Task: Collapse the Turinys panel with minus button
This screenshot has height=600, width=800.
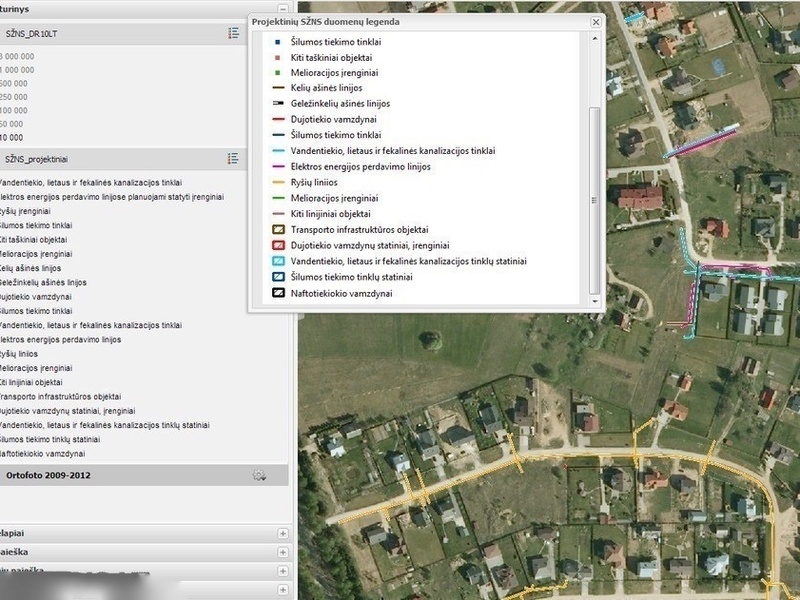Action: coord(283,7)
